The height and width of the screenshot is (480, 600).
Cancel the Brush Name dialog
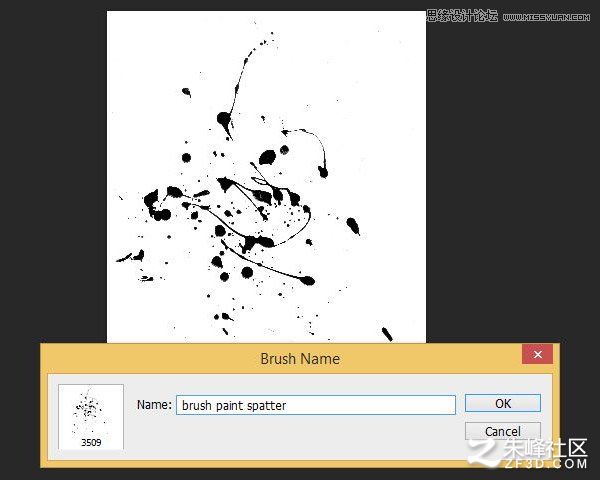[502, 431]
